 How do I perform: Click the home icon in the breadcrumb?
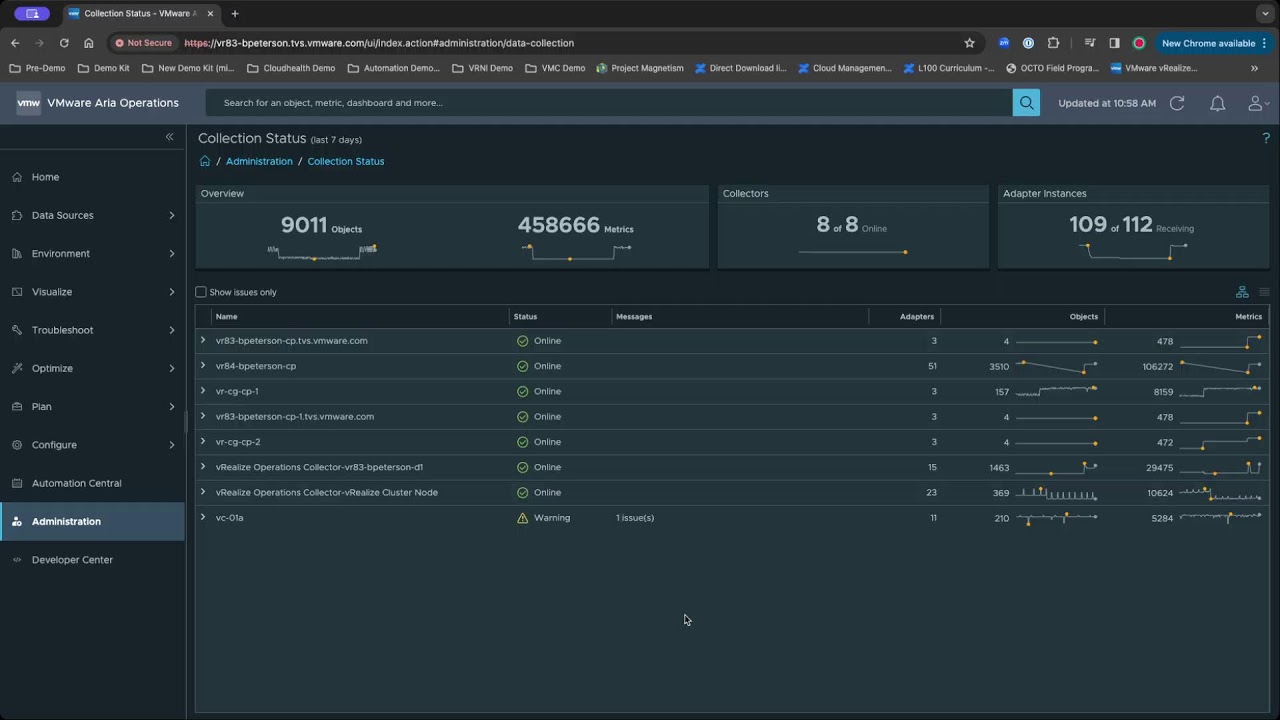coord(205,161)
